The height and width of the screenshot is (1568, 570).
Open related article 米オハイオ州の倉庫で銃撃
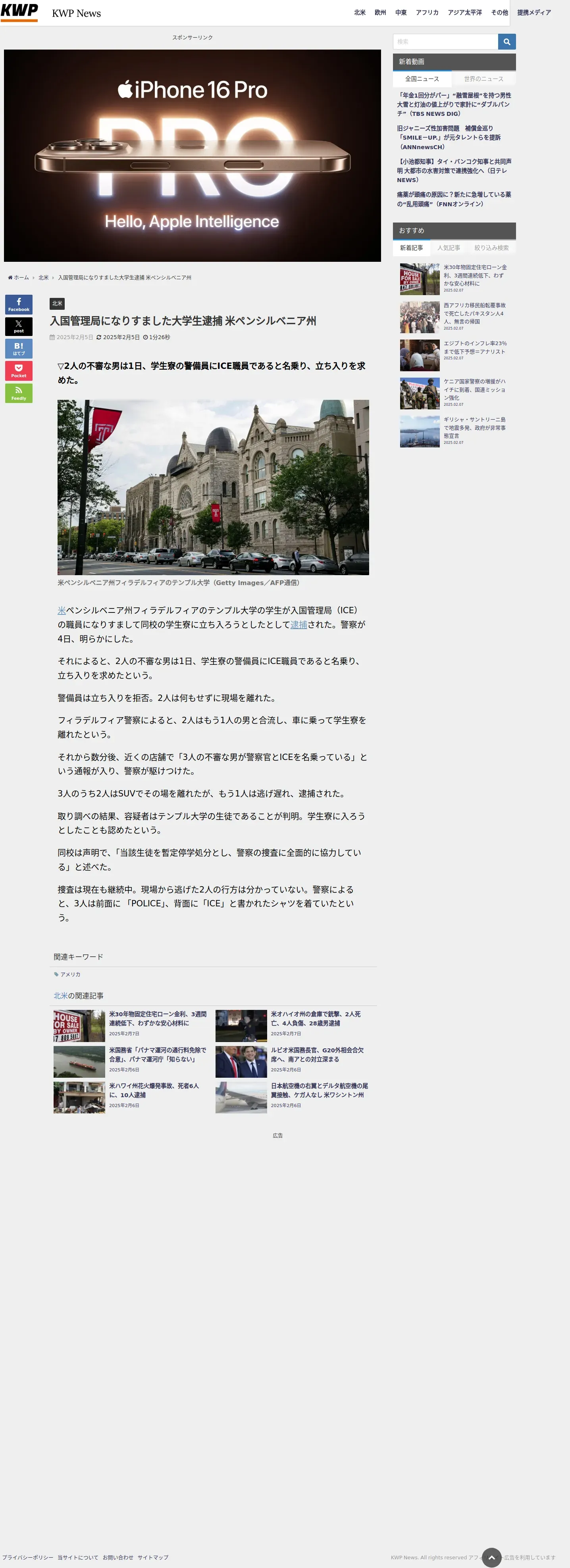coord(316,1019)
